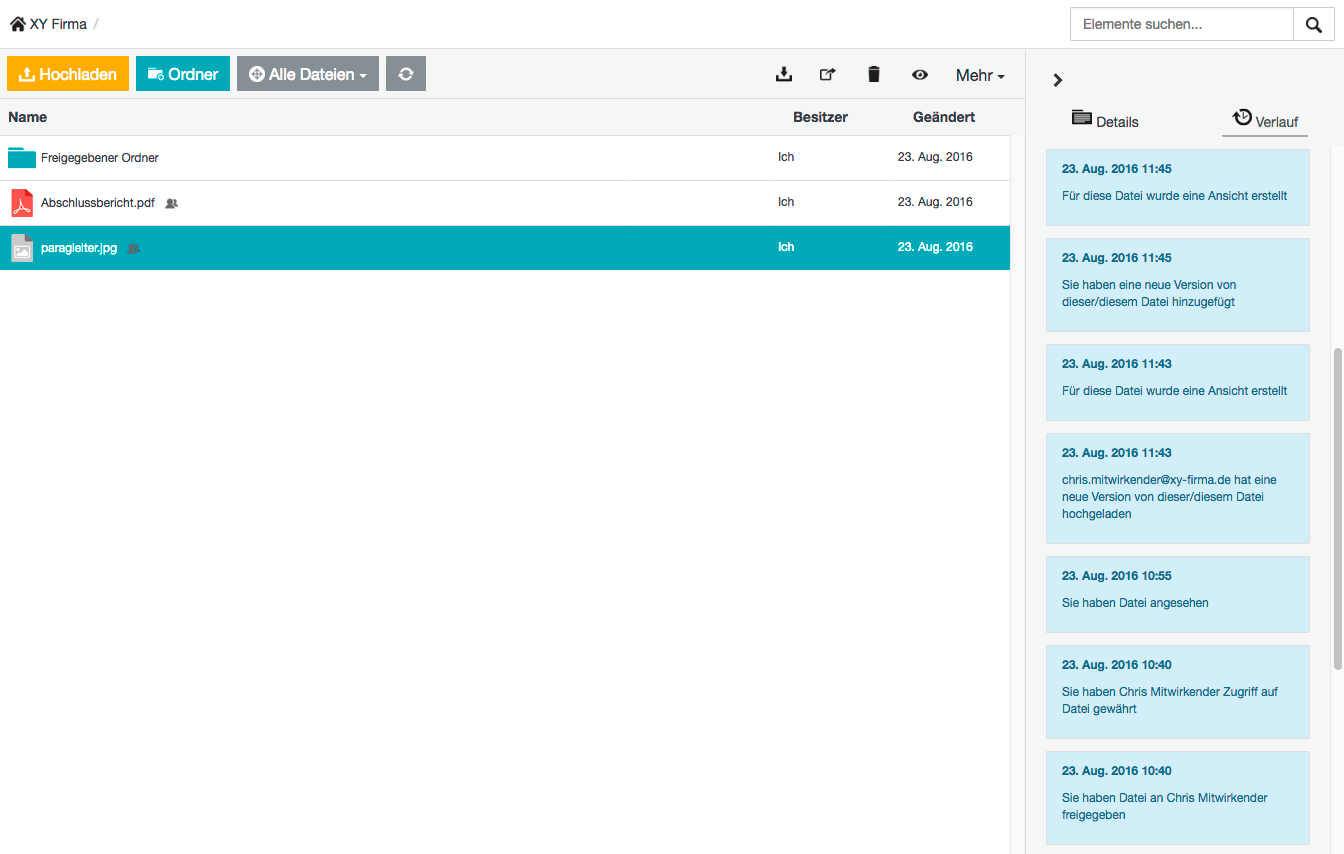Select the Verlauf tab
Image resolution: width=1344 pixels, height=854 pixels.
click(x=1265, y=120)
